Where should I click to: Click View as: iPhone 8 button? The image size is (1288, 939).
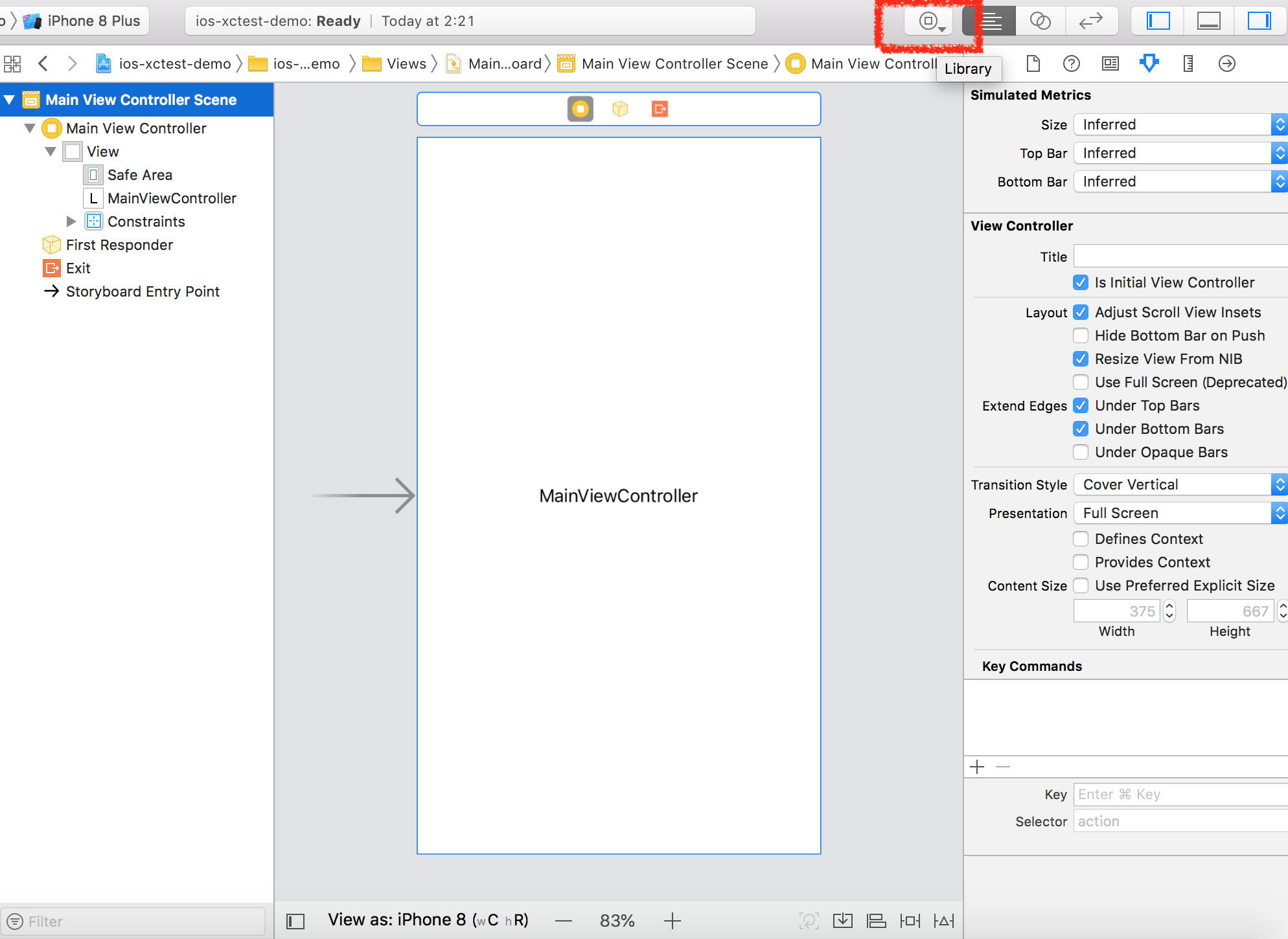428,920
